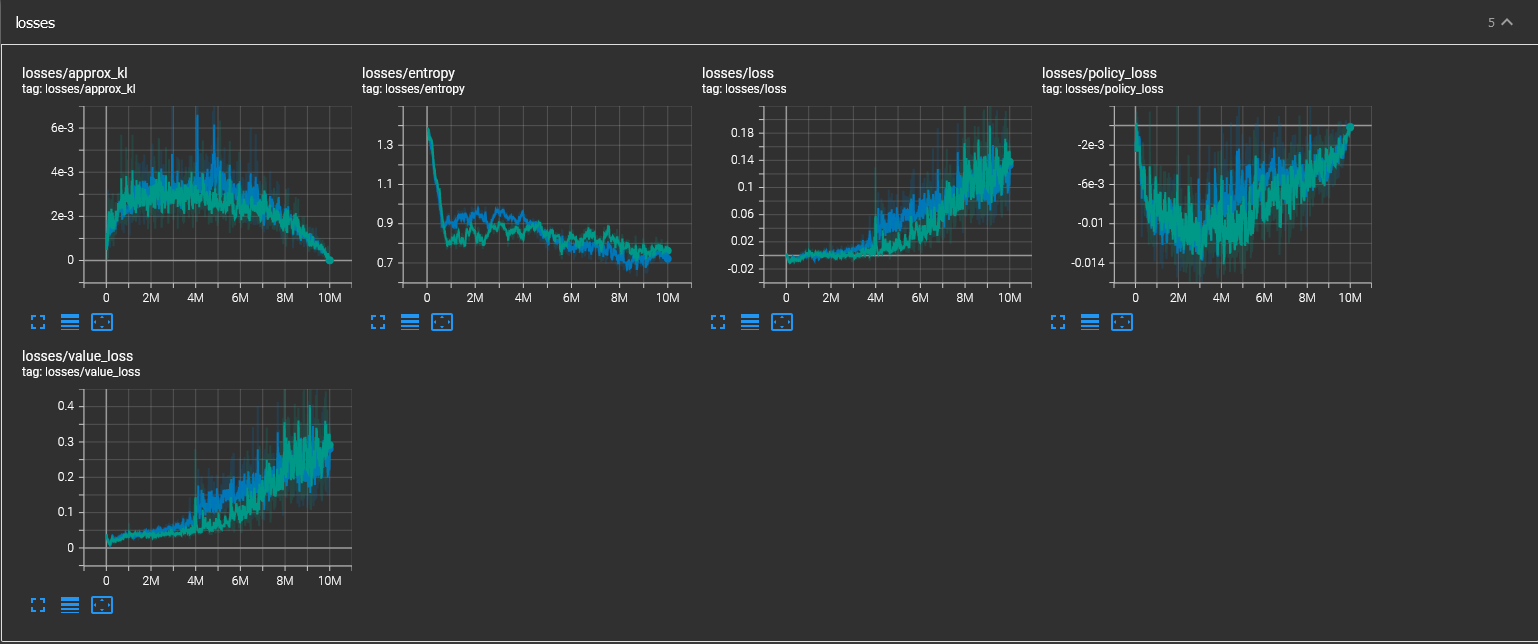Click the losses/approx_kl chart title
Screen dimensions: 1538x644
tap(75, 73)
